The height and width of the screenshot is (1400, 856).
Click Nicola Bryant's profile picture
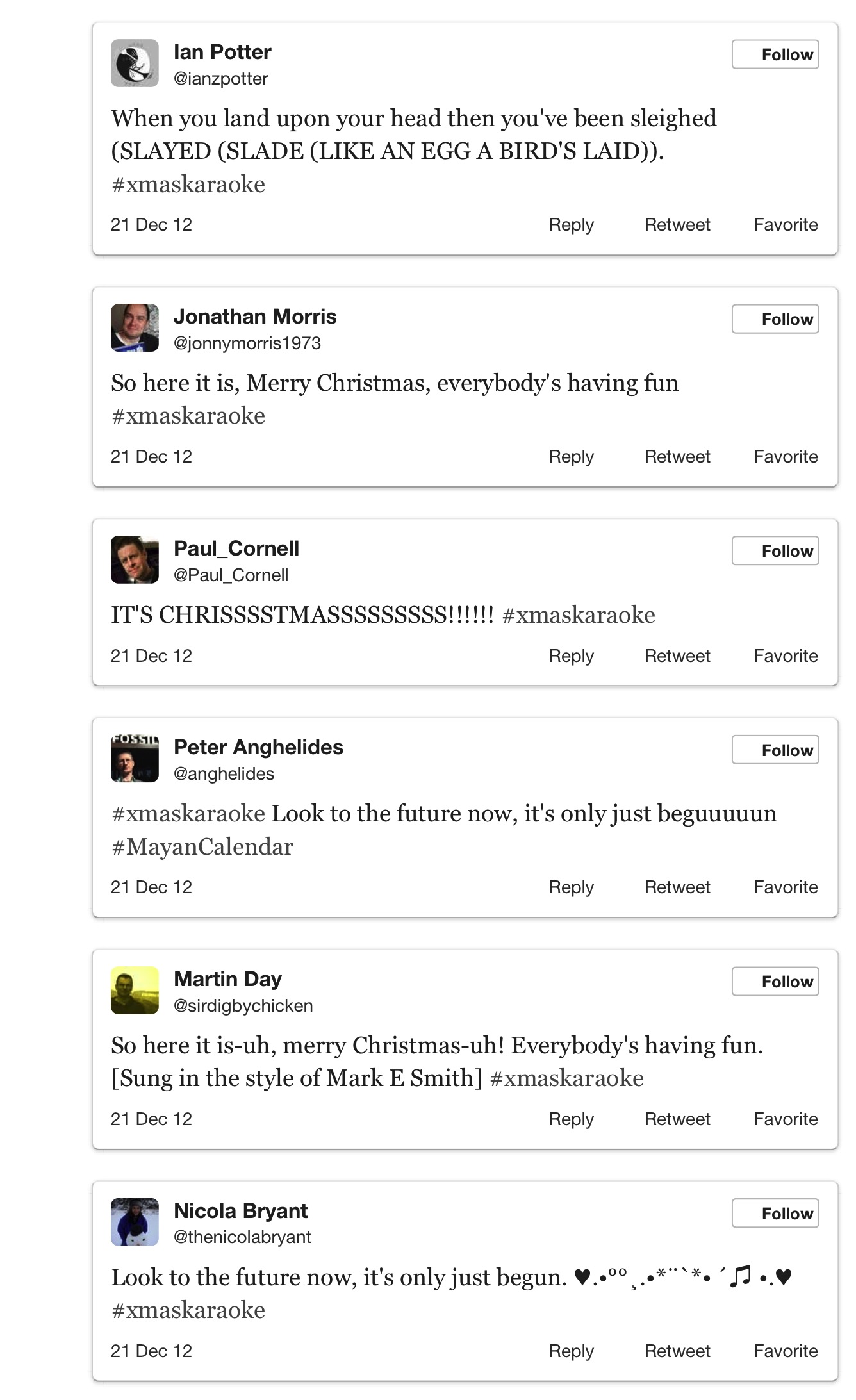pyautogui.click(x=135, y=1222)
